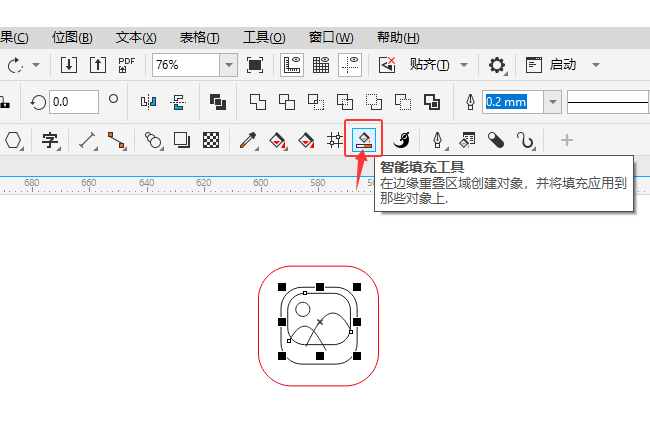Open the 工具(O) menu
The height and width of the screenshot is (429, 650).
tap(264, 38)
